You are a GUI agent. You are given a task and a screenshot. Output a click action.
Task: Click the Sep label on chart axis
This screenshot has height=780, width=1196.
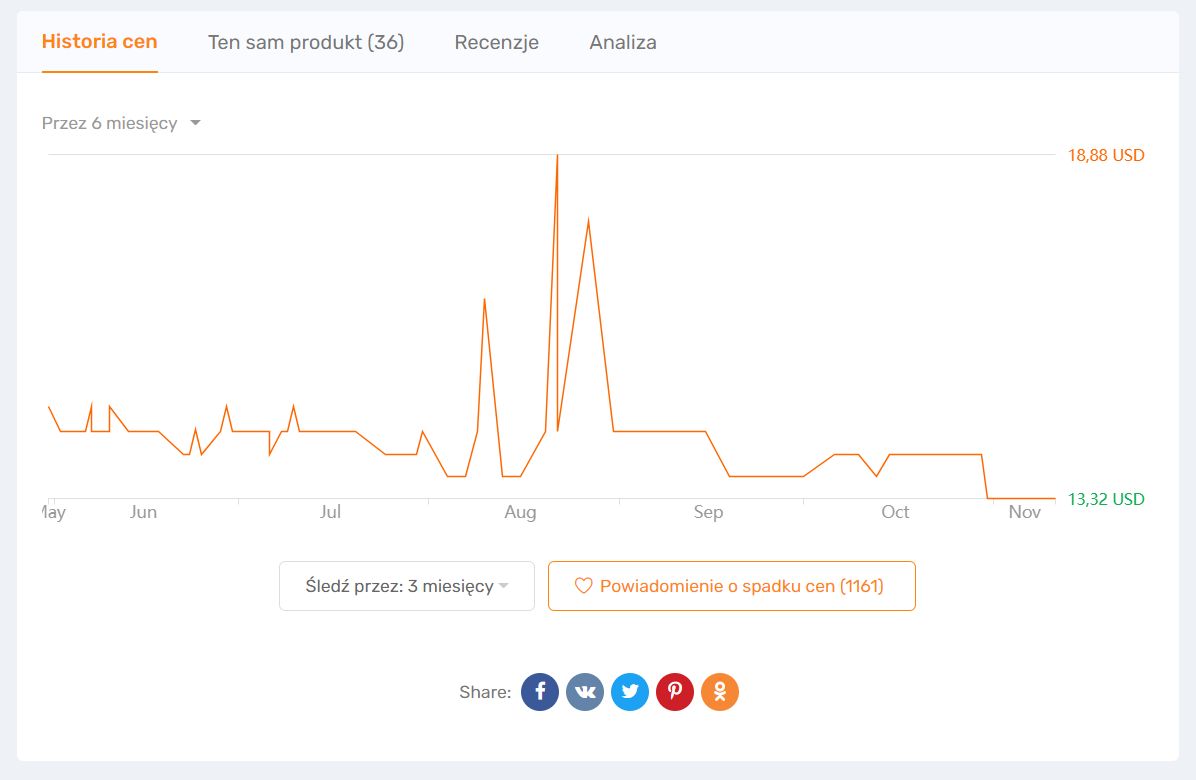(x=708, y=512)
